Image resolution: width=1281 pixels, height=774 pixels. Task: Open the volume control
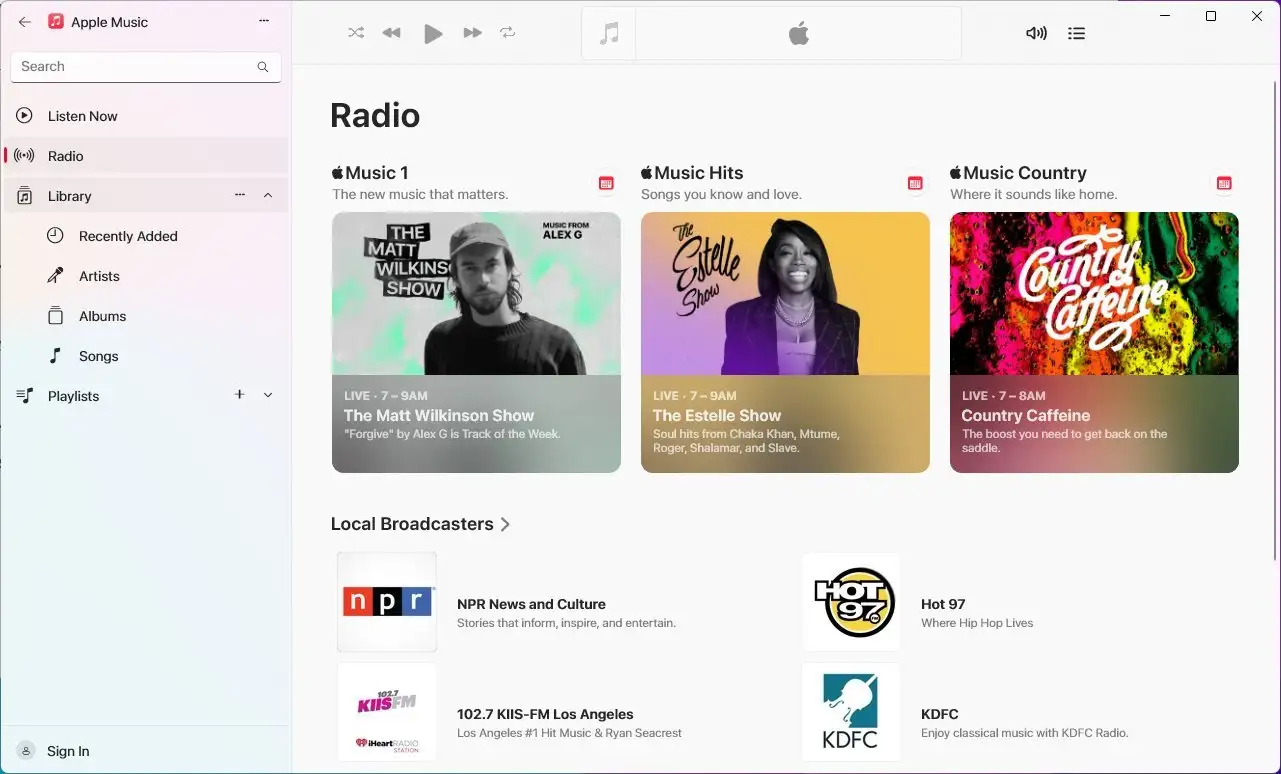pyautogui.click(x=1036, y=33)
